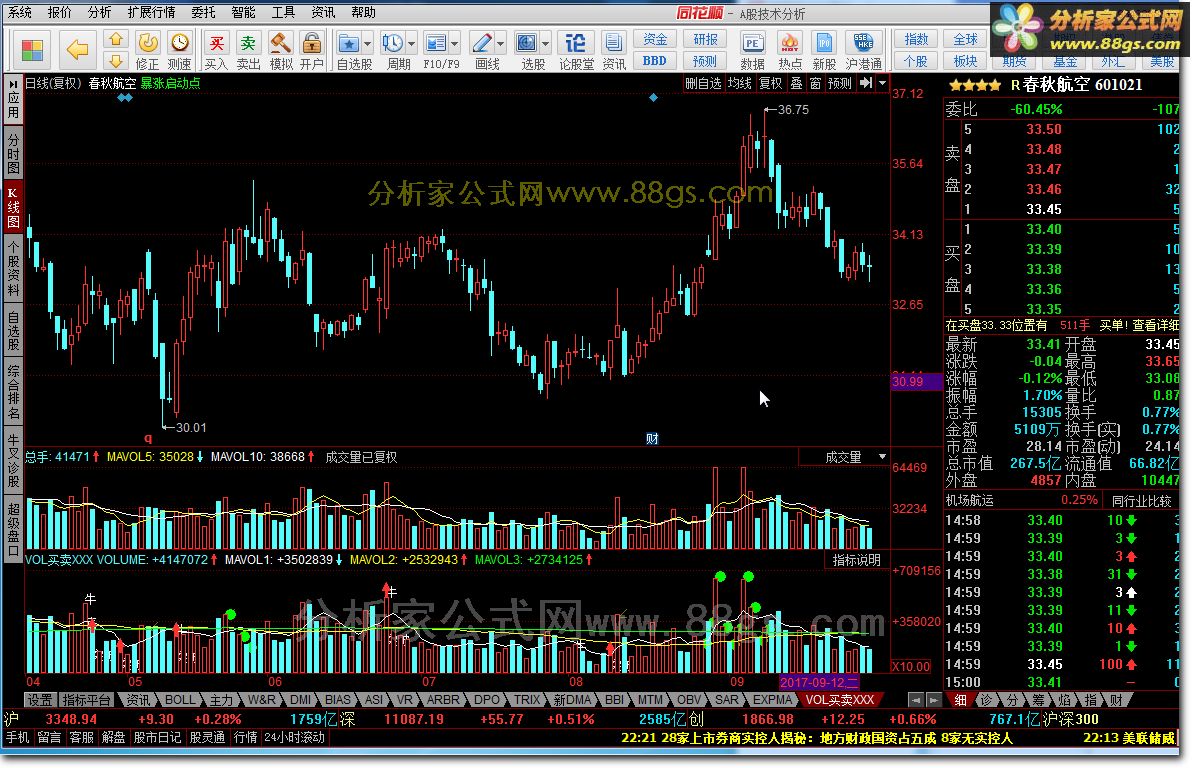
Task: Select TRIX indicator tab
Action: point(527,700)
